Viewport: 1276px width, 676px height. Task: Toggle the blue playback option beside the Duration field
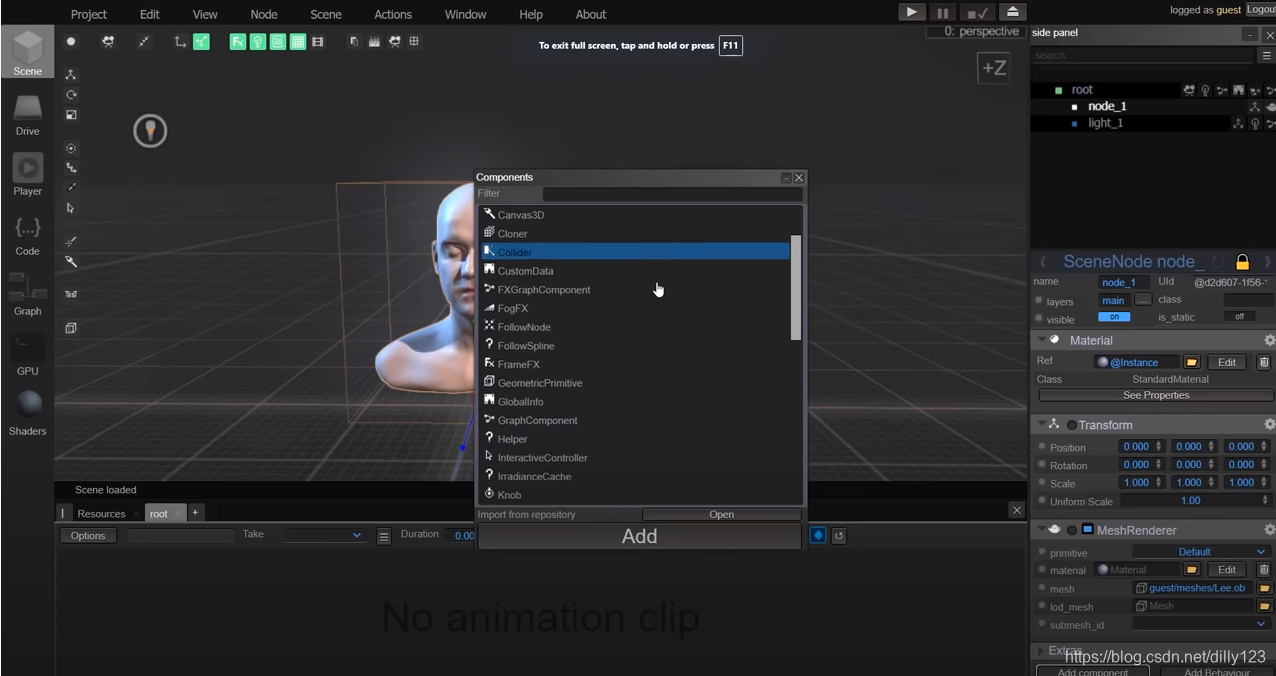click(x=817, y=535)
